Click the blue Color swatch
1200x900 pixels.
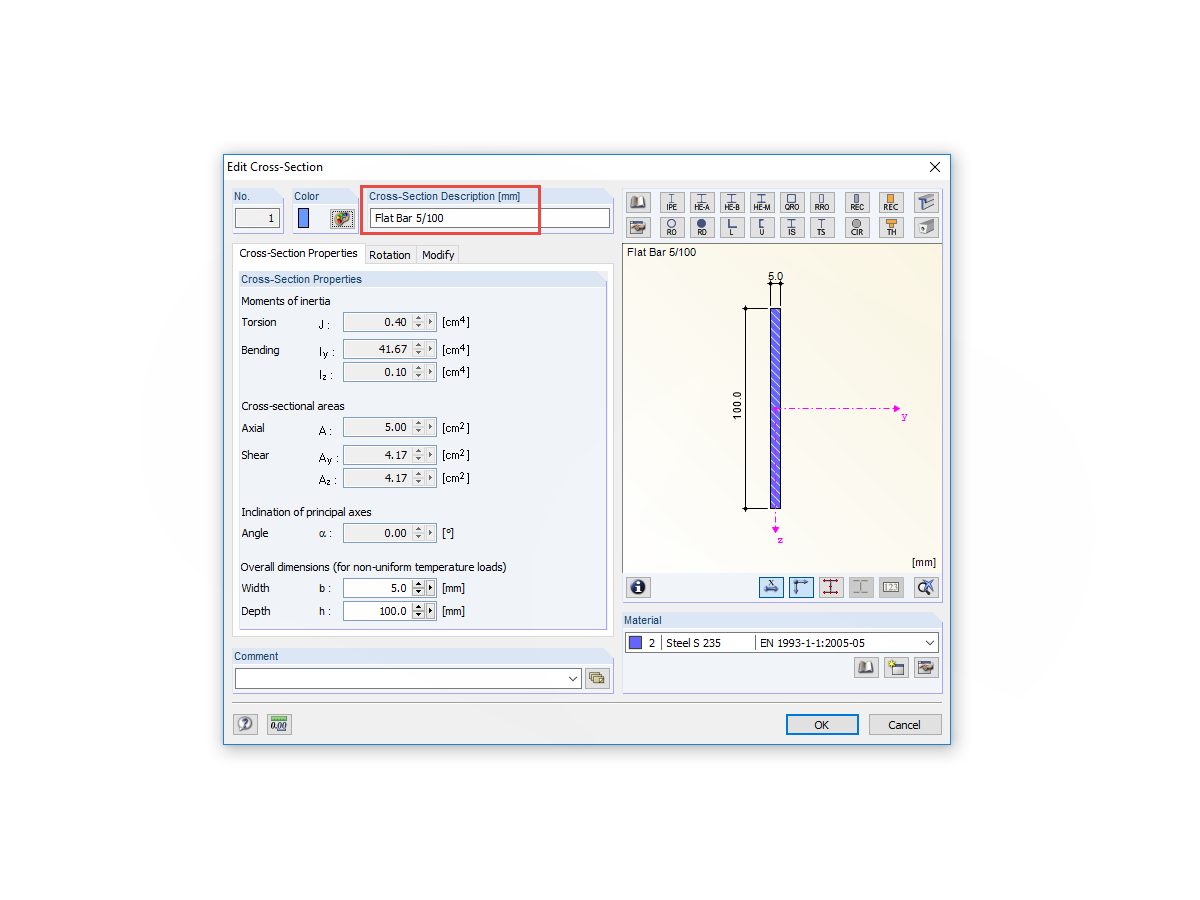point(303,217)
